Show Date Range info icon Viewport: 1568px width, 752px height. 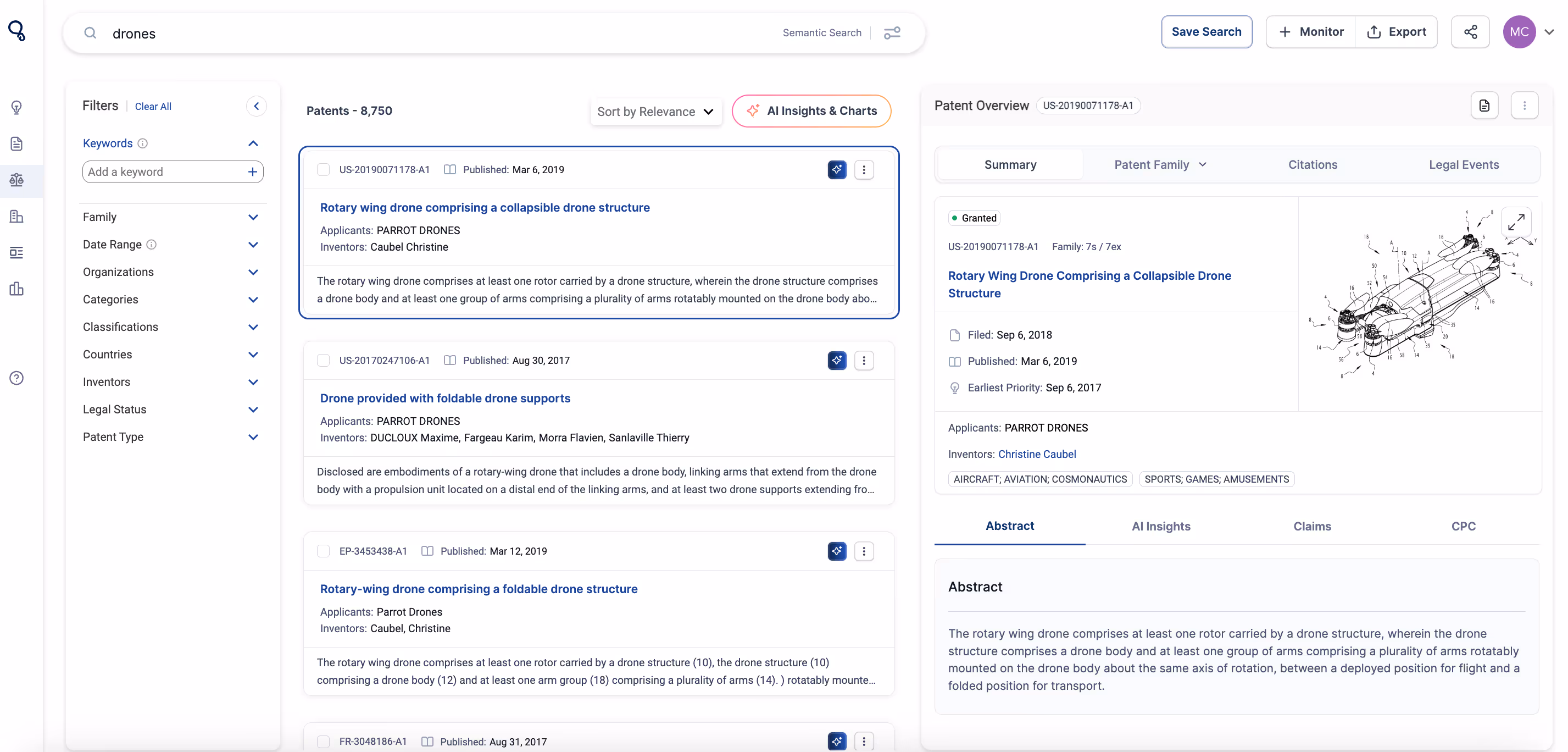[x=152, y=244]
